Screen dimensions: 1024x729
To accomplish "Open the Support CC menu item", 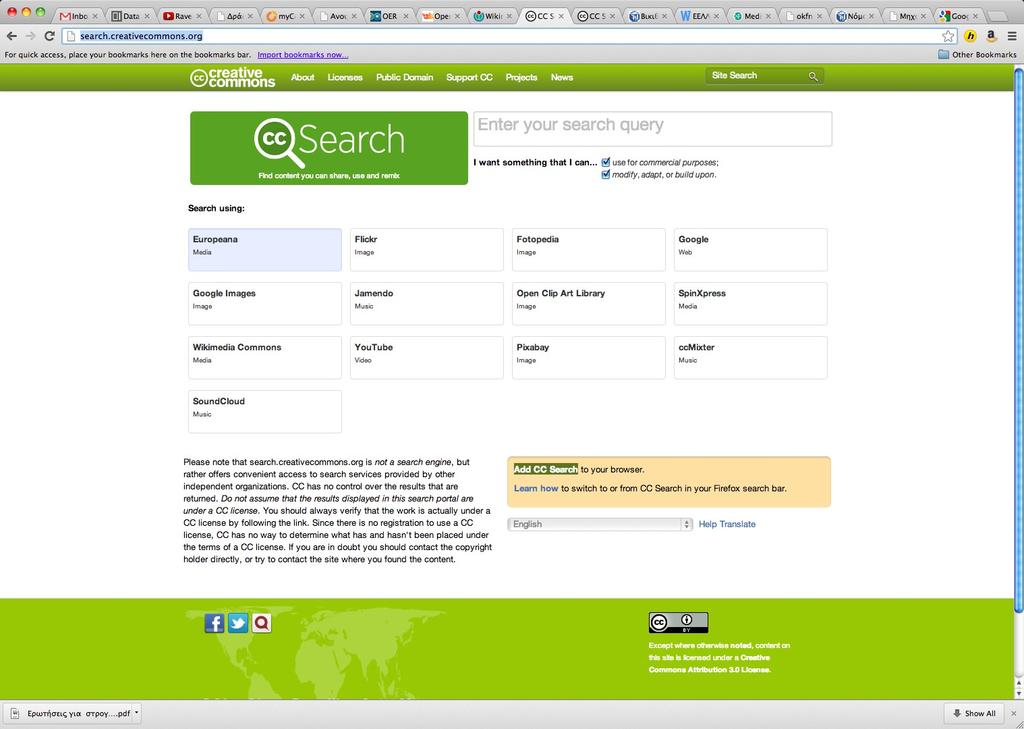I will [469, 77].
